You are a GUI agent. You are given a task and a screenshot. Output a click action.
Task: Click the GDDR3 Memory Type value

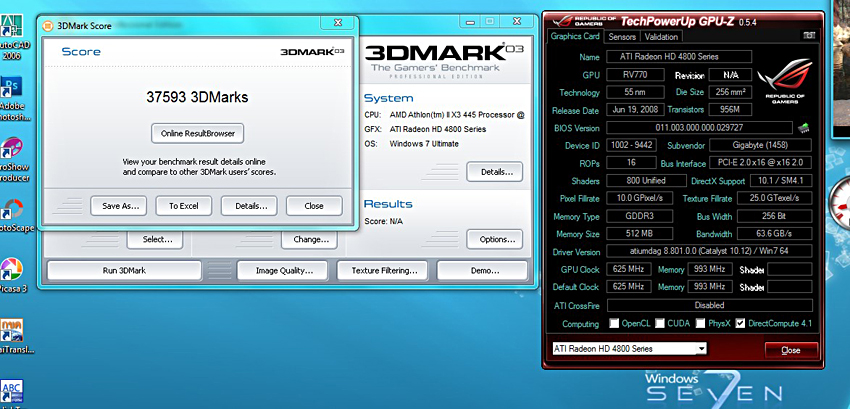point(639,216)
